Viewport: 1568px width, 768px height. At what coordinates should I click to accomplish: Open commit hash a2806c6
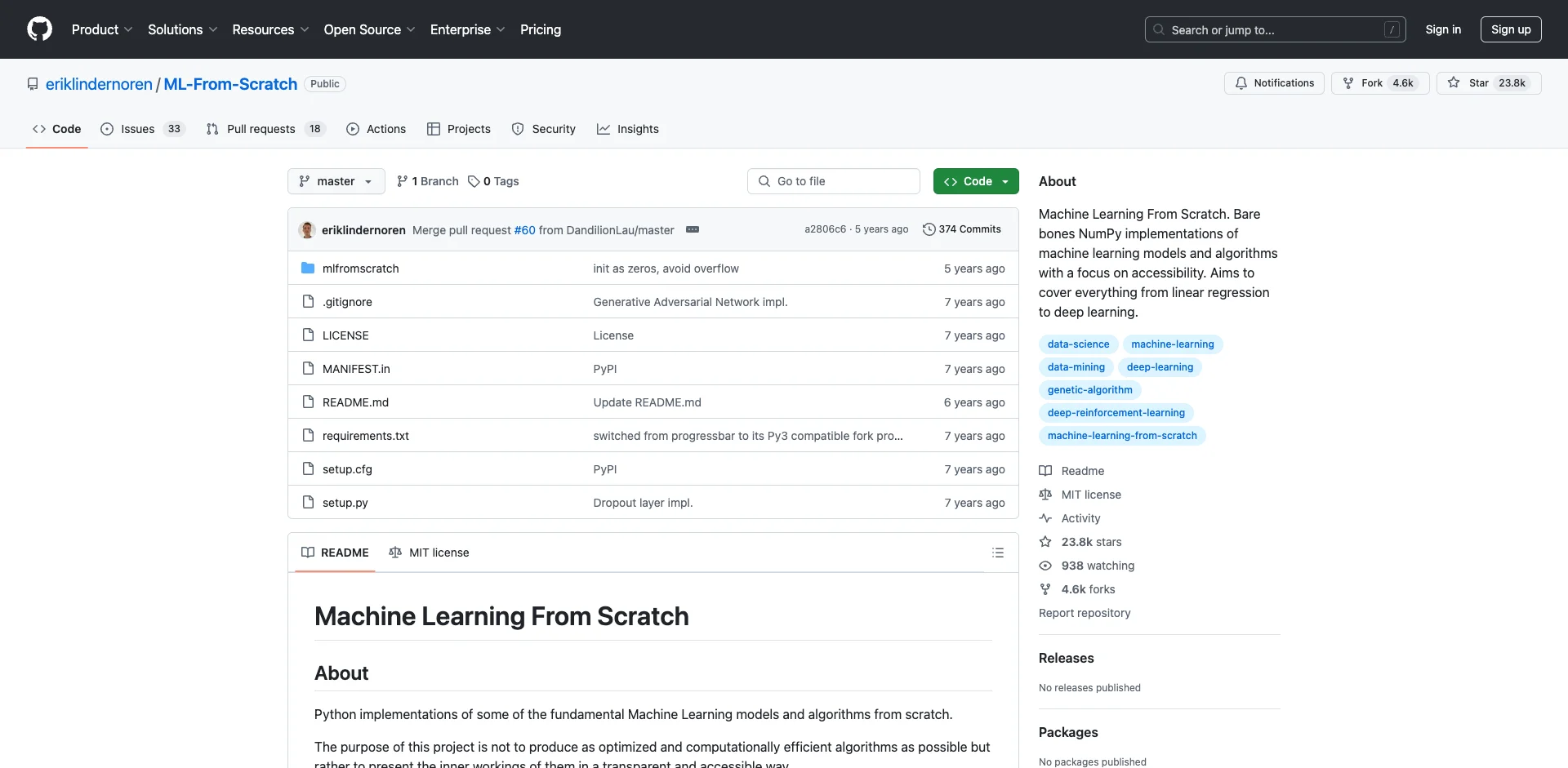click(825, 229)
